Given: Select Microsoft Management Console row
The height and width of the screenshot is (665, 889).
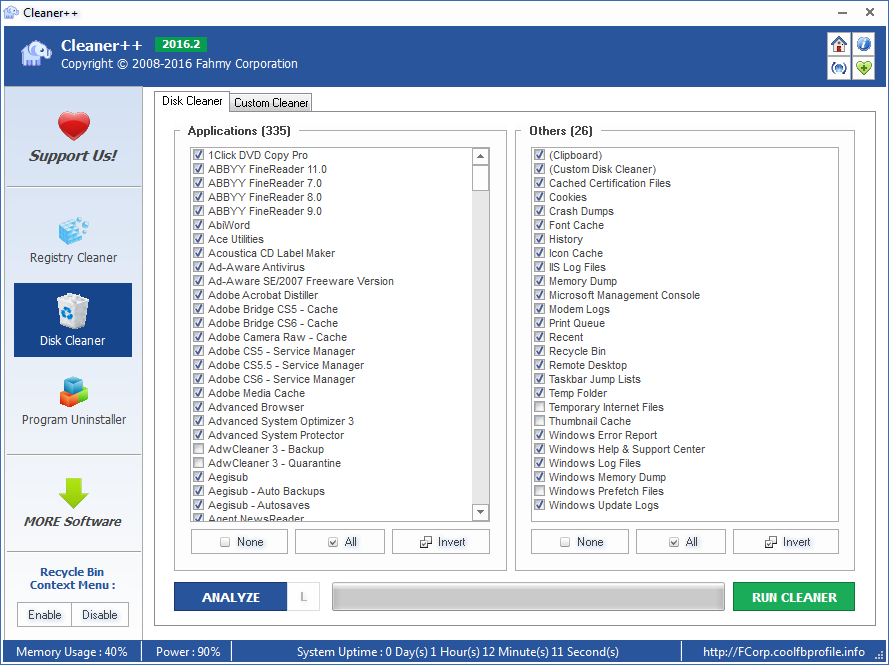Looking at the screenshot, I should point(624,295).
